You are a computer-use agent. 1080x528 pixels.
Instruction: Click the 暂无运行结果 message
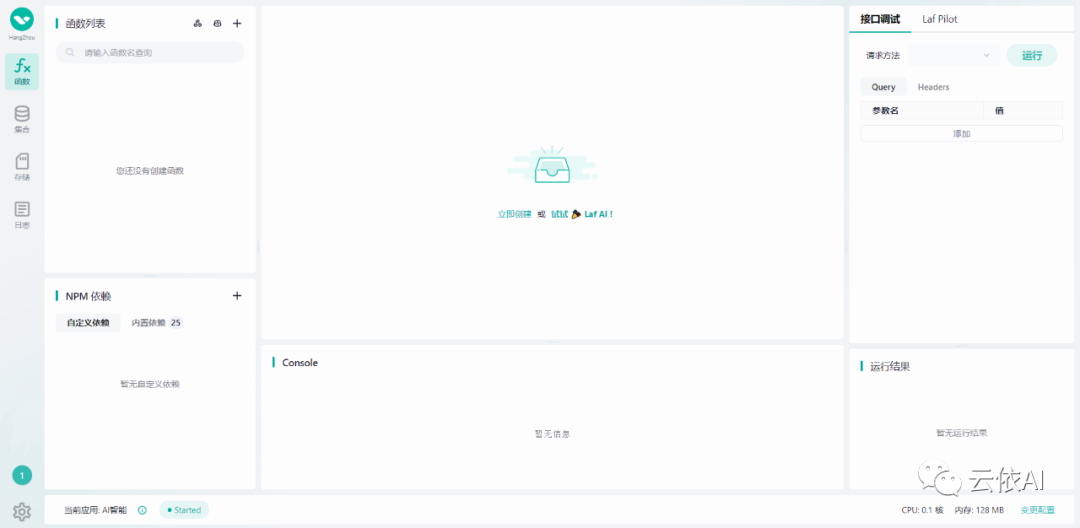point(962,433)
